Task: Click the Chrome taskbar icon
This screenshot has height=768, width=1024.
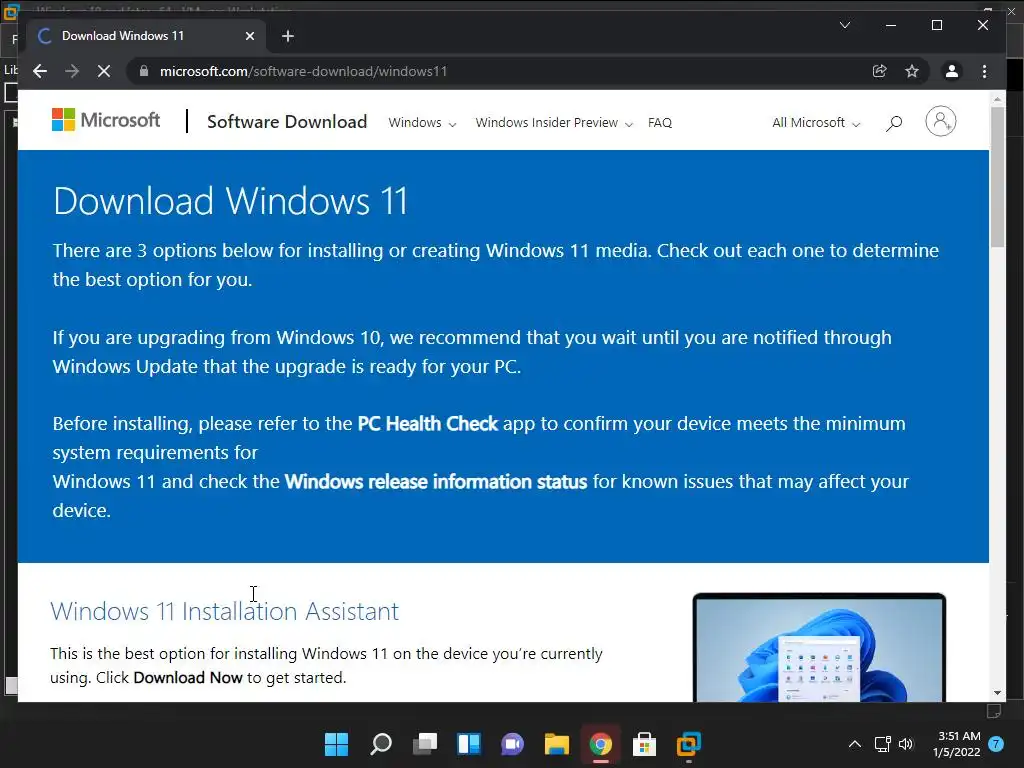Action: click(601, 744)
